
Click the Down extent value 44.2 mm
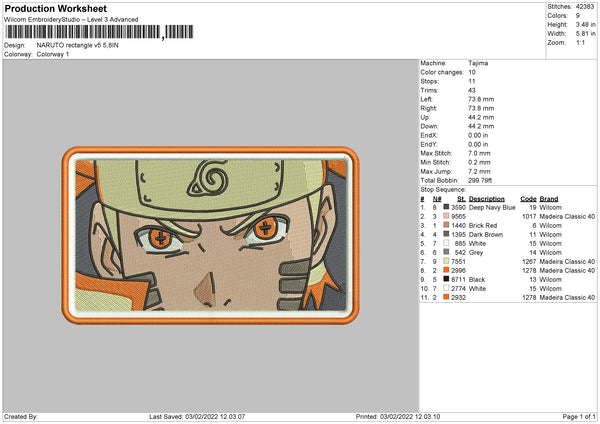[481, 126]
